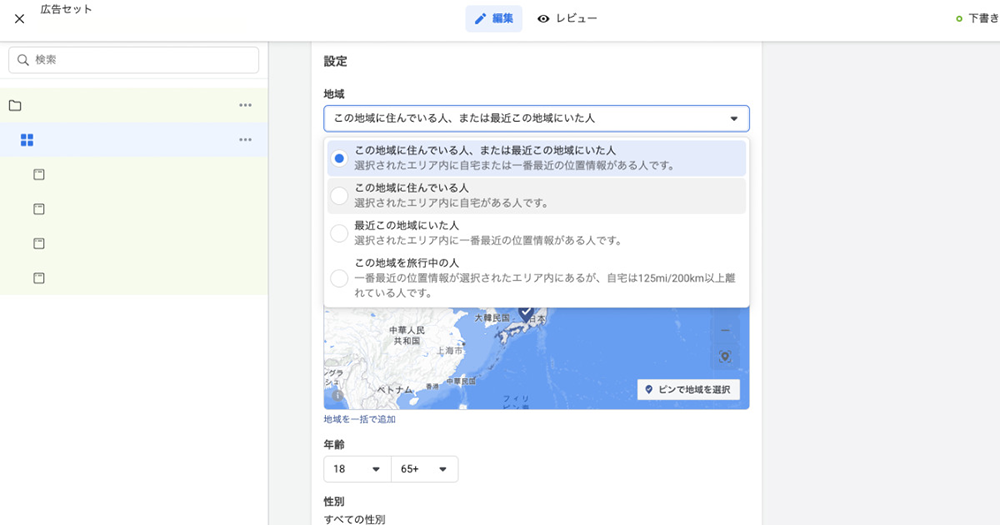Close the ad set editor with X
Screen dimensions: 1000x525
pos(20,19)
